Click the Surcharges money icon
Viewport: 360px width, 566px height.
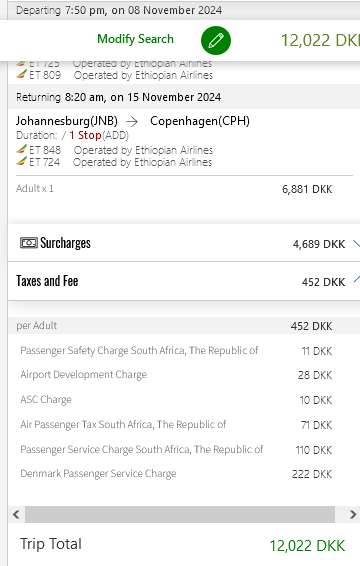(29, 243)
